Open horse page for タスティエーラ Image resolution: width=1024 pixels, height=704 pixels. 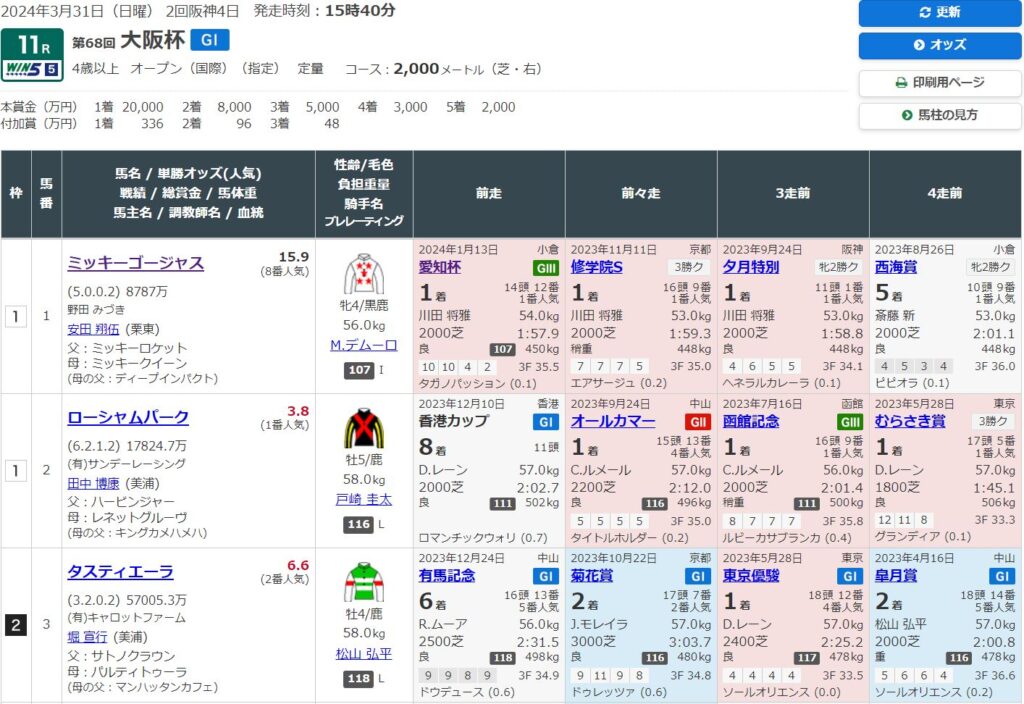point(120,571)
